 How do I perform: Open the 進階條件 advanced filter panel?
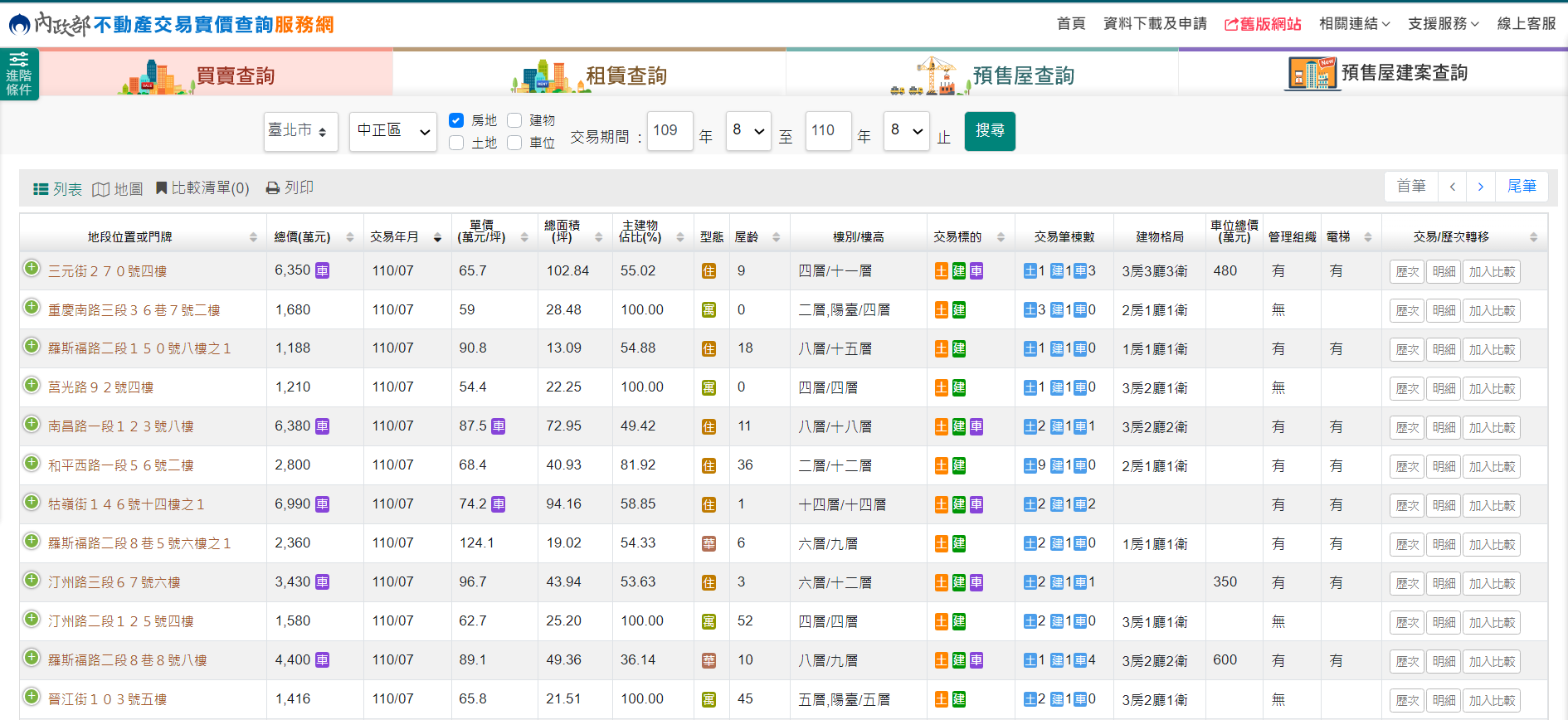point(19,74)
